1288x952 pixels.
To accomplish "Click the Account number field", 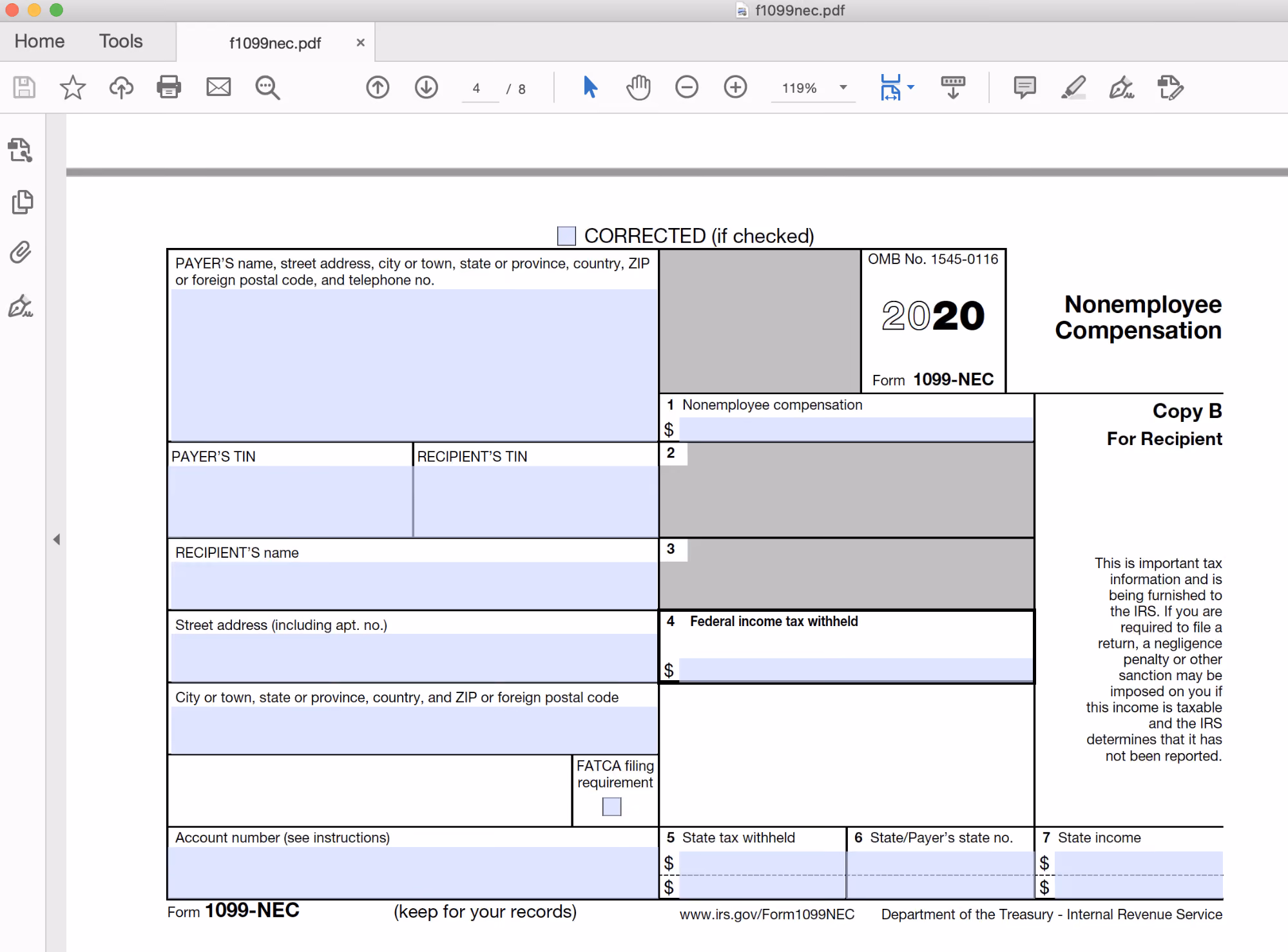I will [x=413, y=873].
